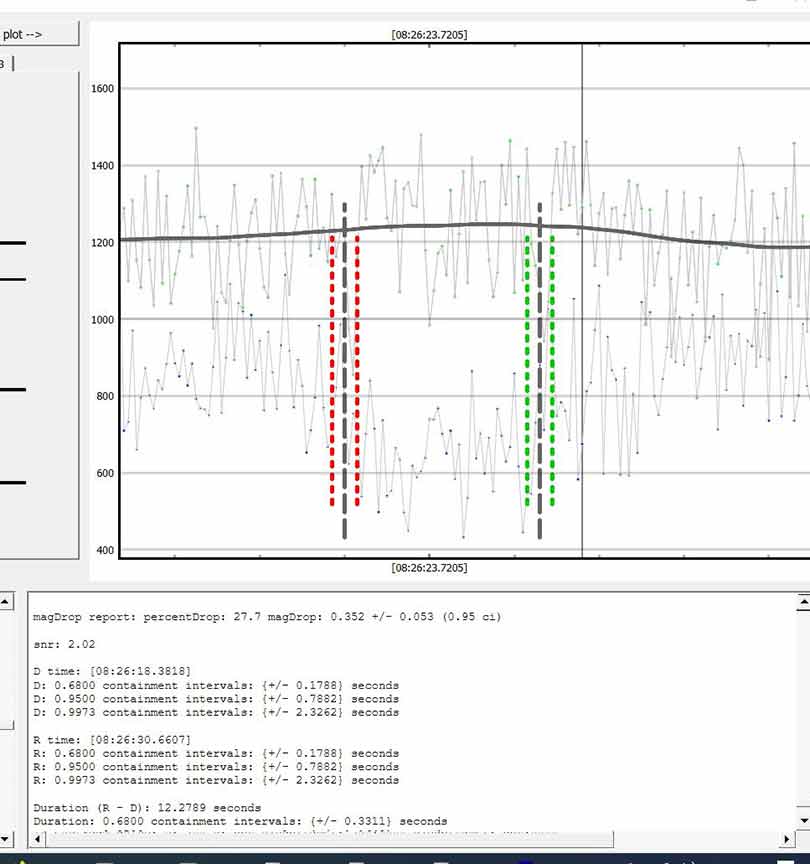Click the report's horizontal scrollbar thumb

point(330,839)
